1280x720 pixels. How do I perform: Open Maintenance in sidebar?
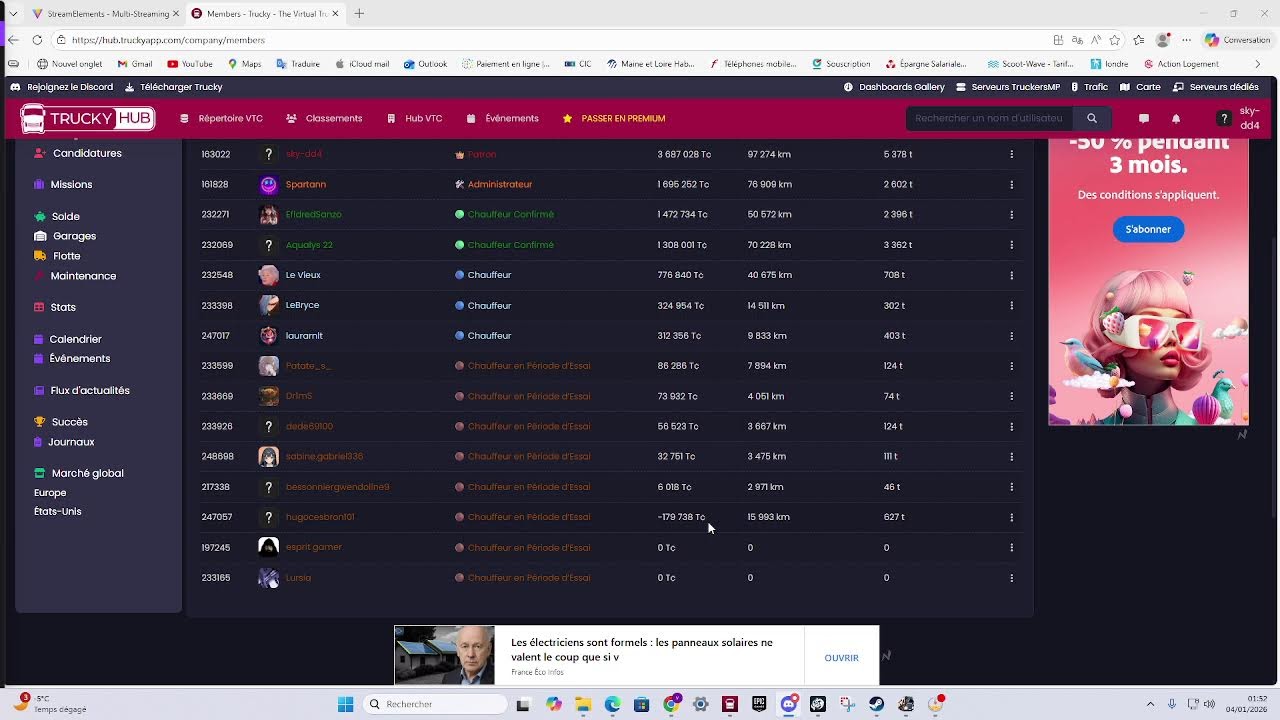click(75, 276)
